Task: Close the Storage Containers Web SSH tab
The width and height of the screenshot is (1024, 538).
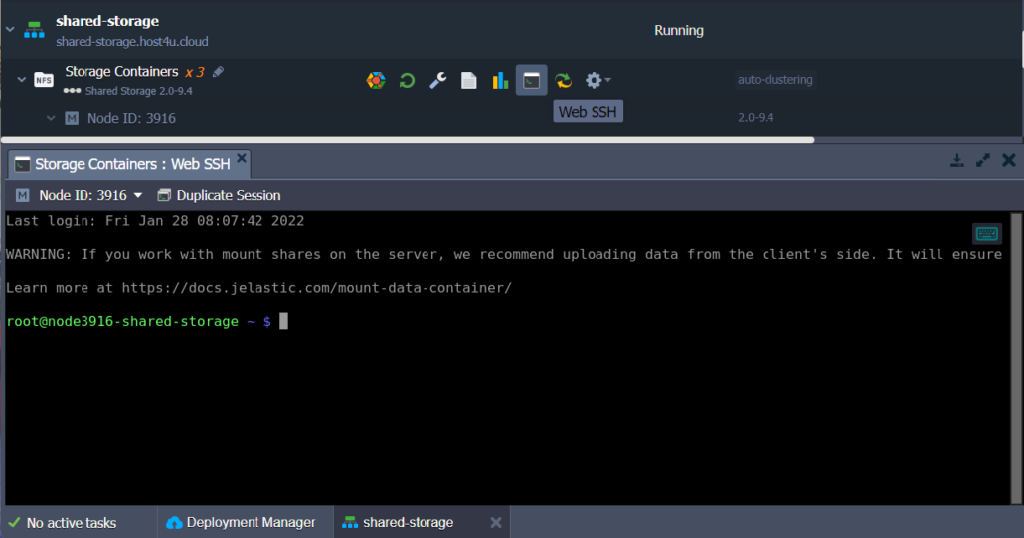Action: (242, 158)
